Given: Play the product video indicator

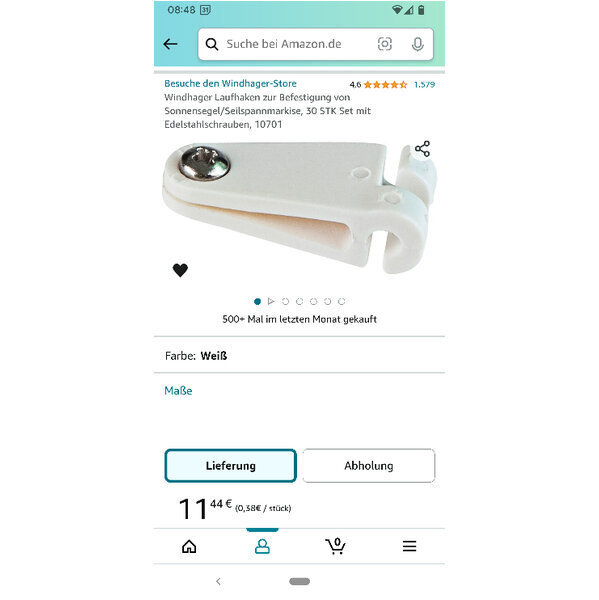Looking at the screenshot, I should tap(271, 302).
